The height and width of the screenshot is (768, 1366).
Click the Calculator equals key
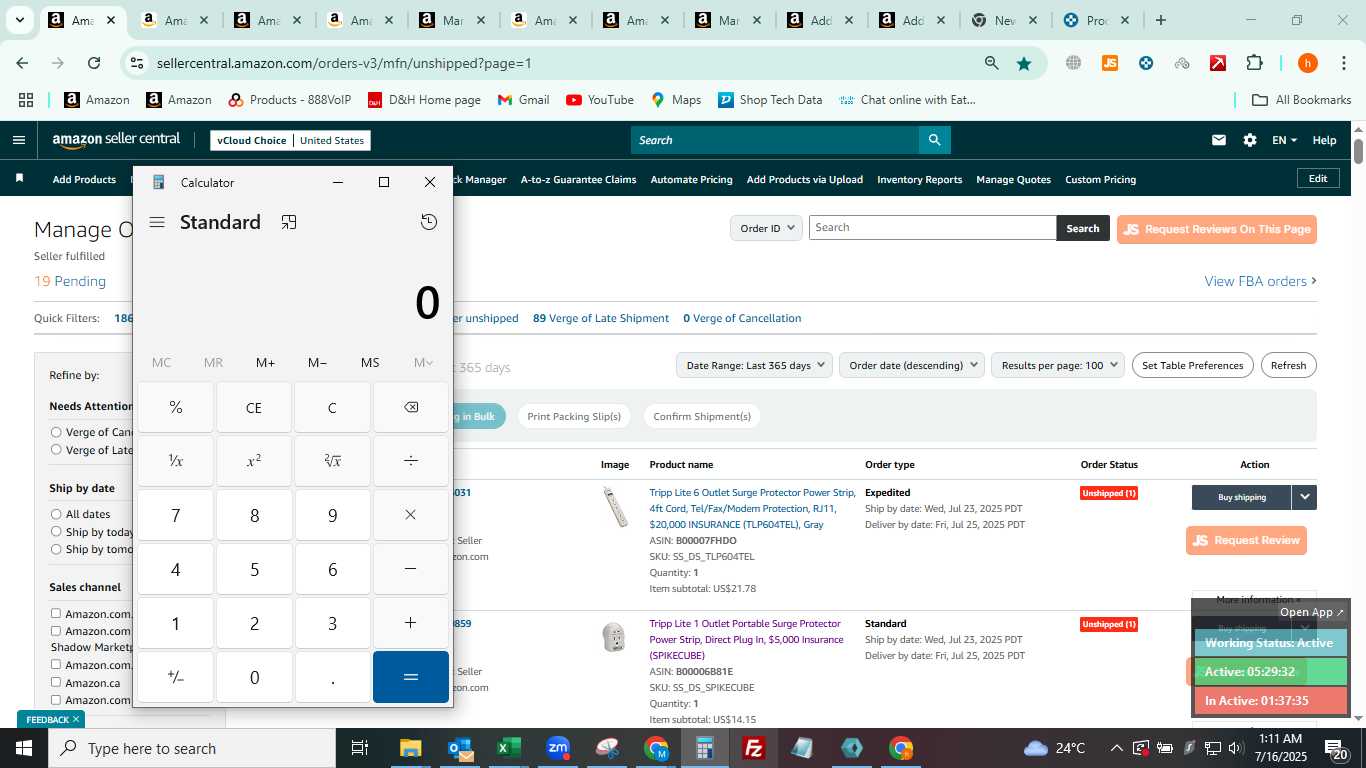pyautogui.click(x=411, y=677)
